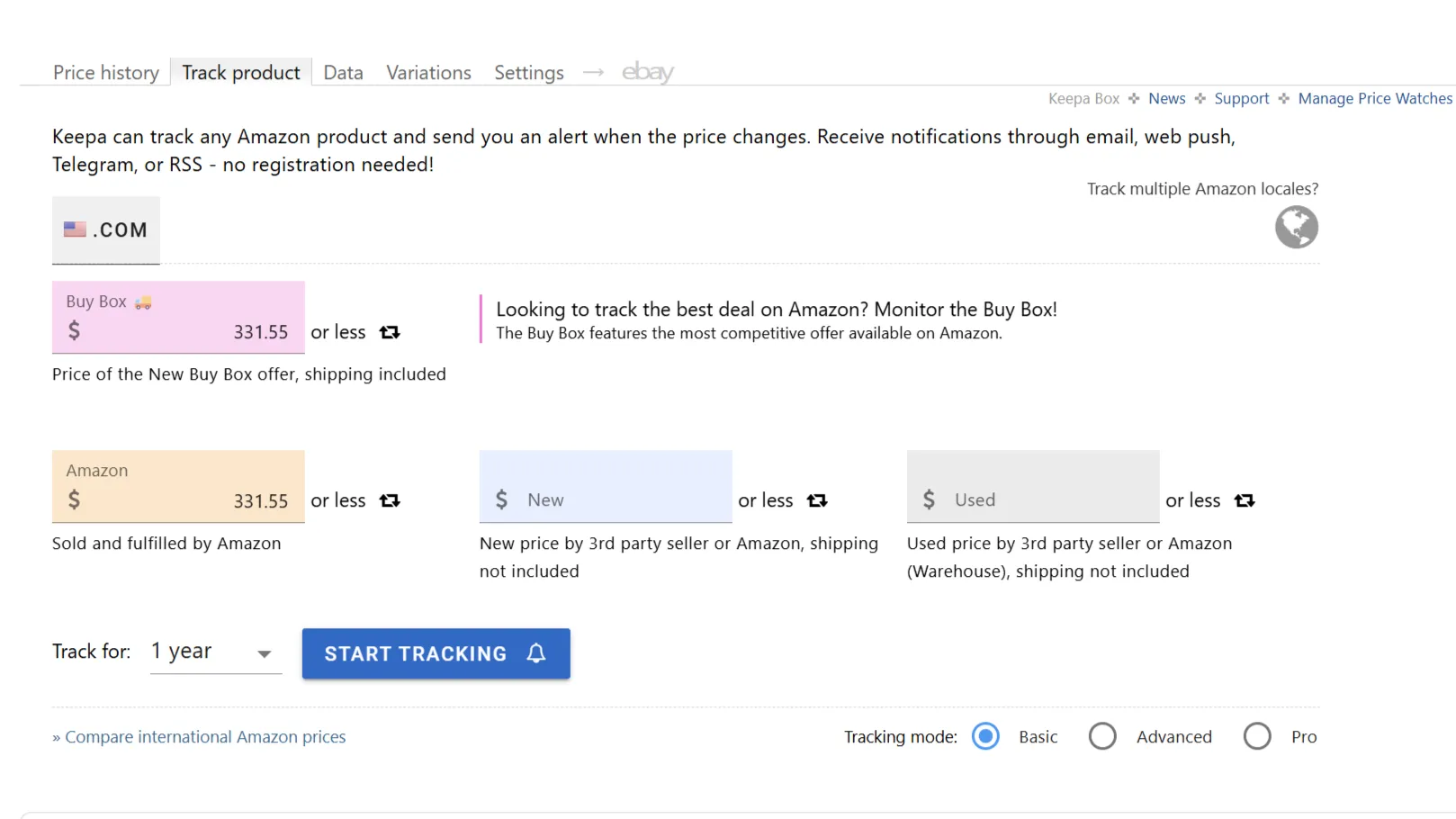Select the Basic tracking mode
Viewport: 1456px width, 819px height.
pyautogui.click(x=985, y=736)
